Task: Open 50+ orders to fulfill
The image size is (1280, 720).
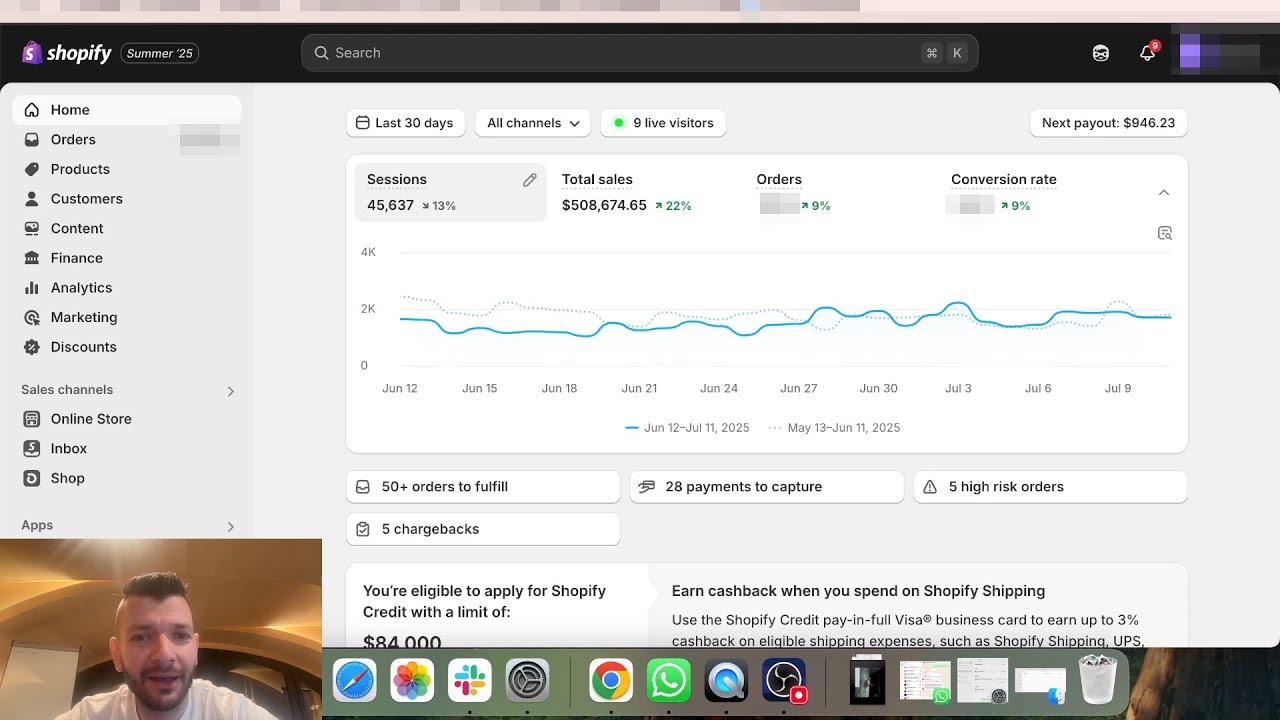Action: pyautogui.click(x=483, y=487)
